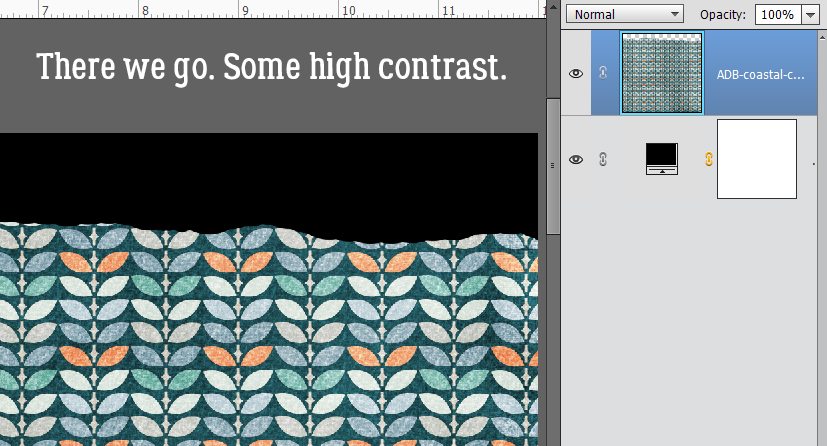The width and height of the screenshot is (827, 446).
Task: Toggle link icon on black fill layer
Action: point(603,159)
